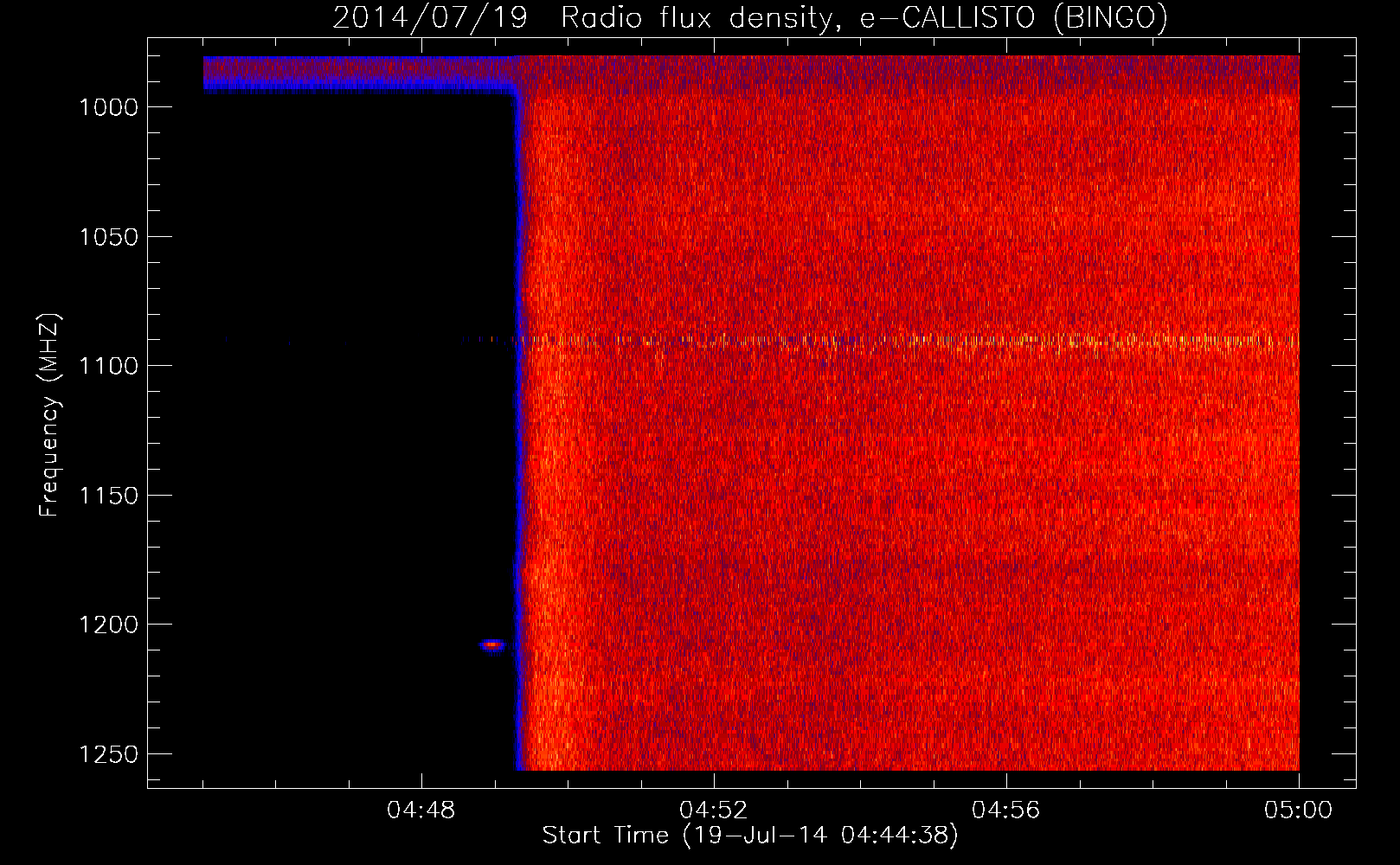This screenshot has height=865, width=1400.
Task: Click the '1200' frequency axis label
Action: [108, 625]
